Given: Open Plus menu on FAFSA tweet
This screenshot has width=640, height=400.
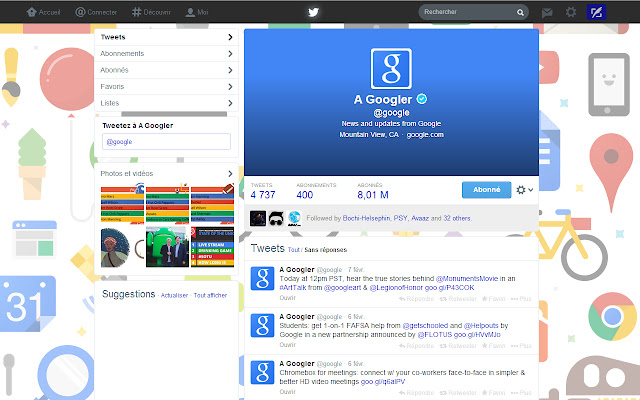Looking at the screenshot, I should click(x=521, y=346).
